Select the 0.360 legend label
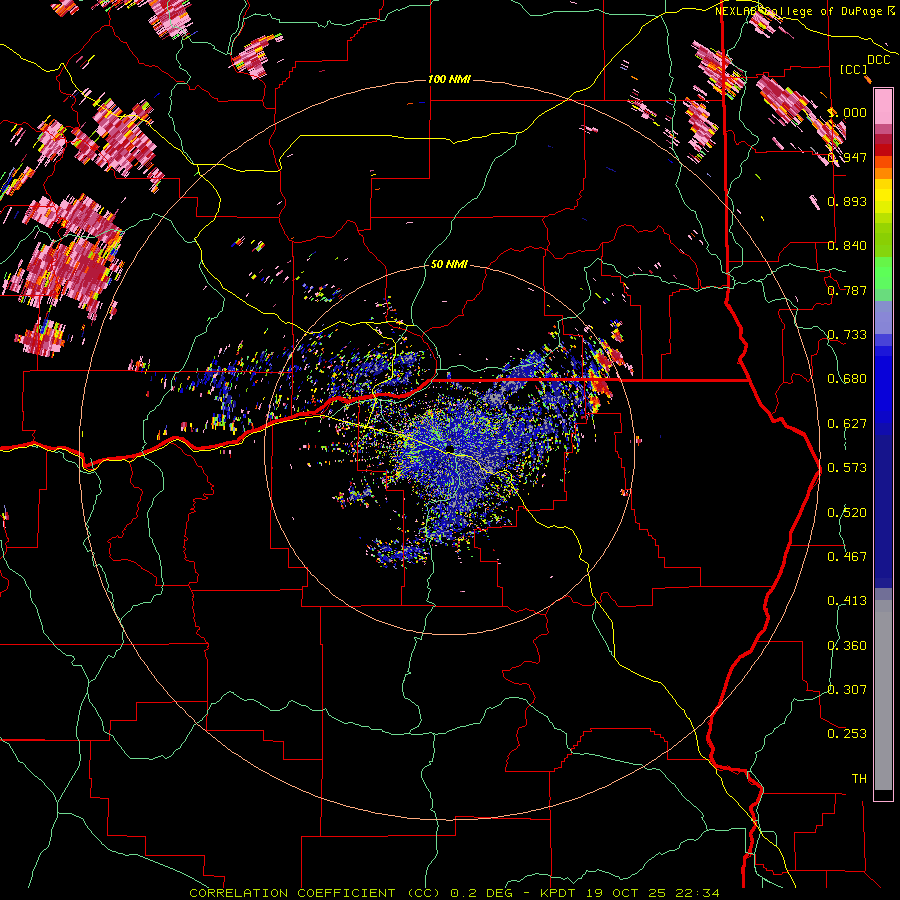This screenshot has width=900, height=900. [847, 646]
